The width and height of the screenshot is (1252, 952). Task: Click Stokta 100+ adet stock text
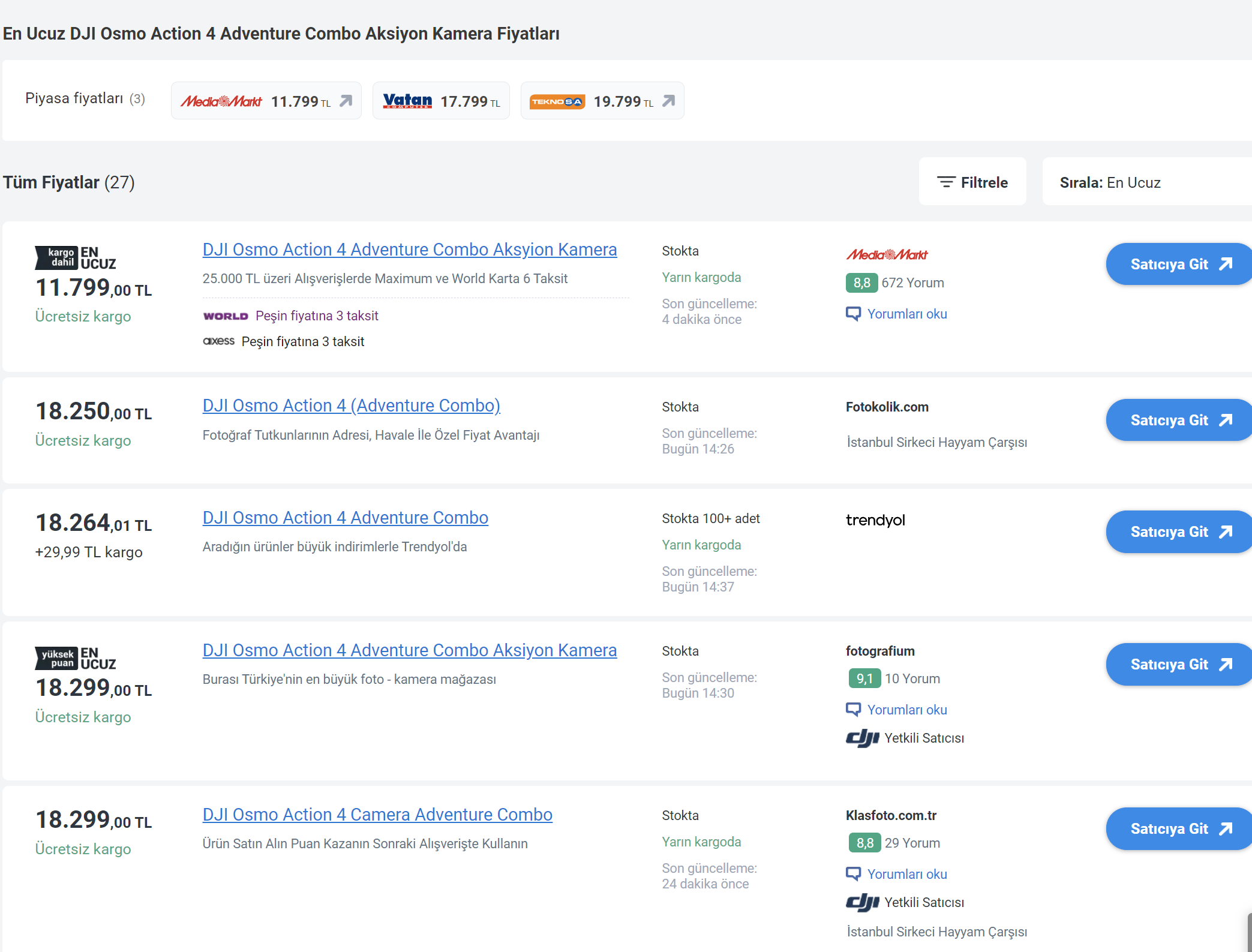[711, 518]
